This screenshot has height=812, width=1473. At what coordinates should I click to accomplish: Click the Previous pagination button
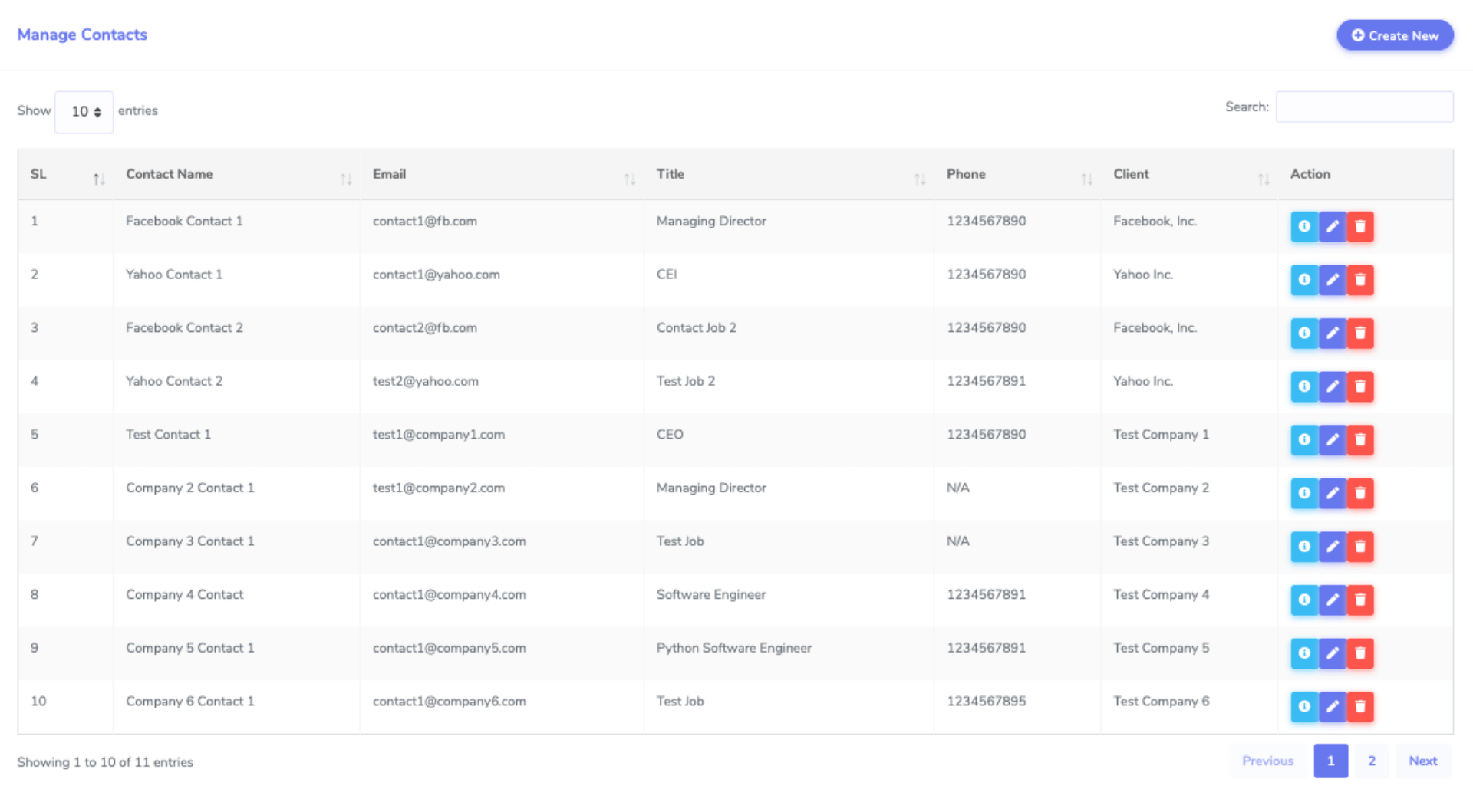point(1267,761)
